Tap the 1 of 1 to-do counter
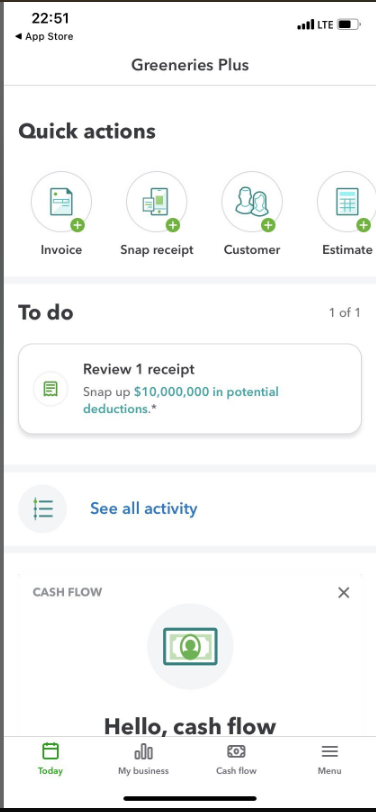Screen dimensions: 376x812 (344, 313)
